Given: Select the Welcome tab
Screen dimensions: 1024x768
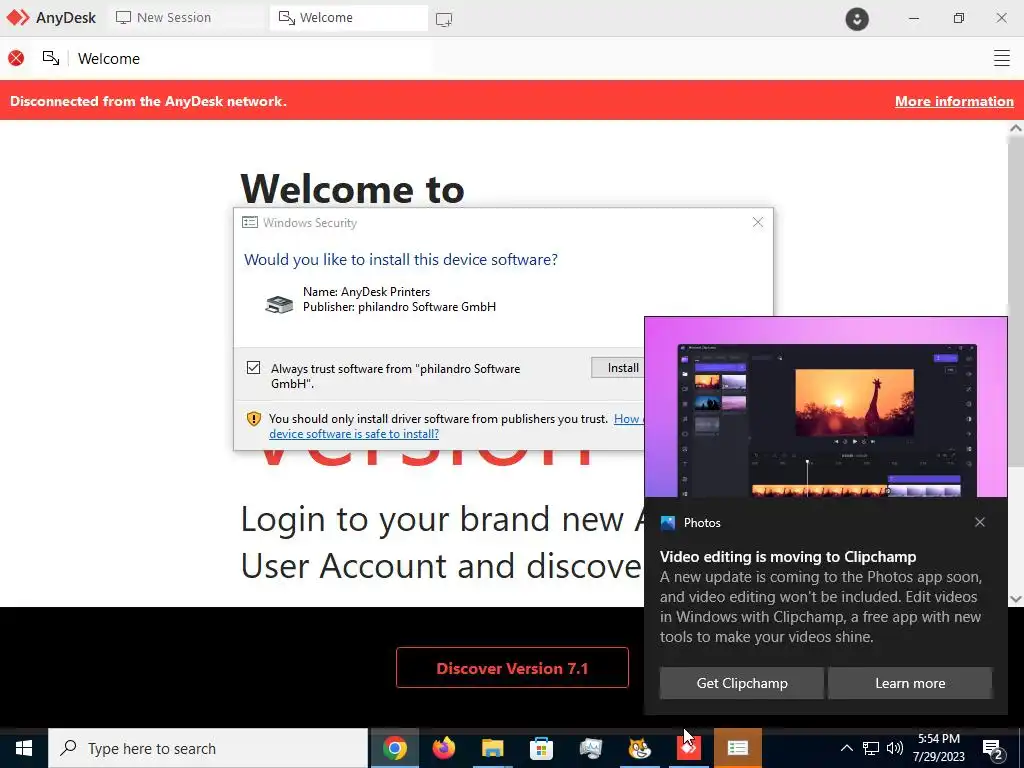Looking at the screenshot, I should click(x=349, y=18).
